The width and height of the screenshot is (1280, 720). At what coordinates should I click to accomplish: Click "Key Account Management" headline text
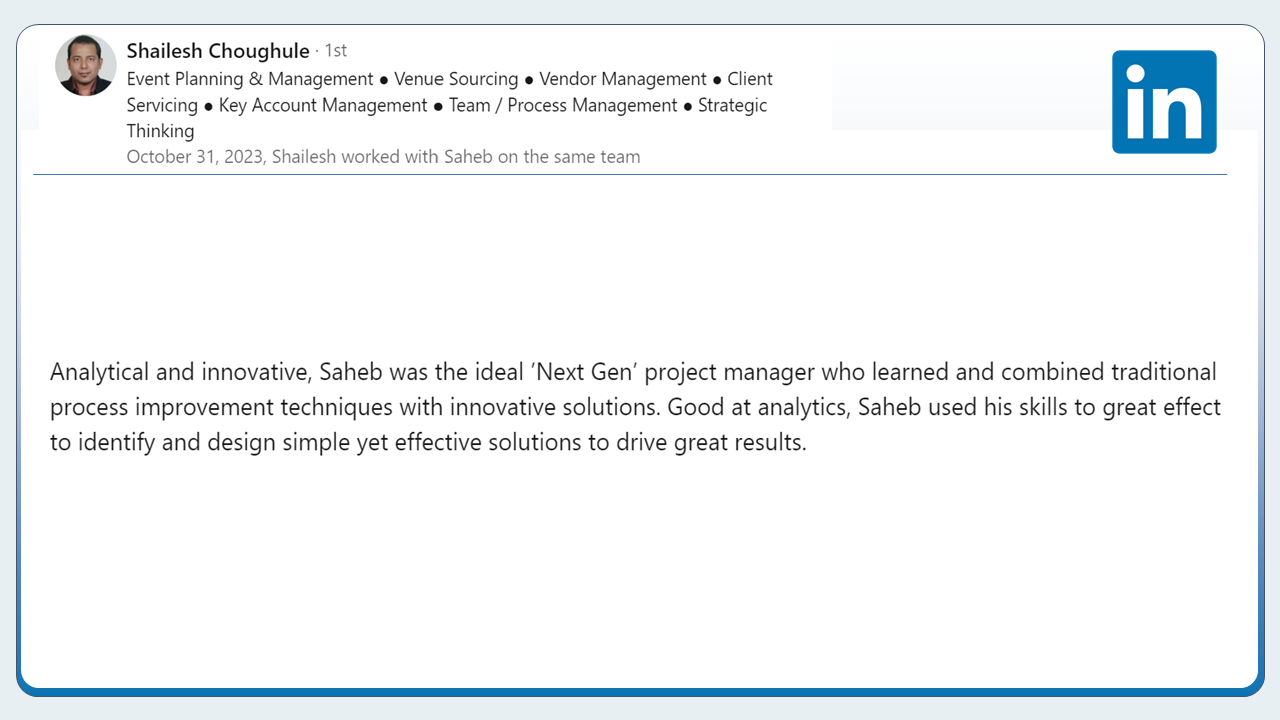click(x=323, y=105)
